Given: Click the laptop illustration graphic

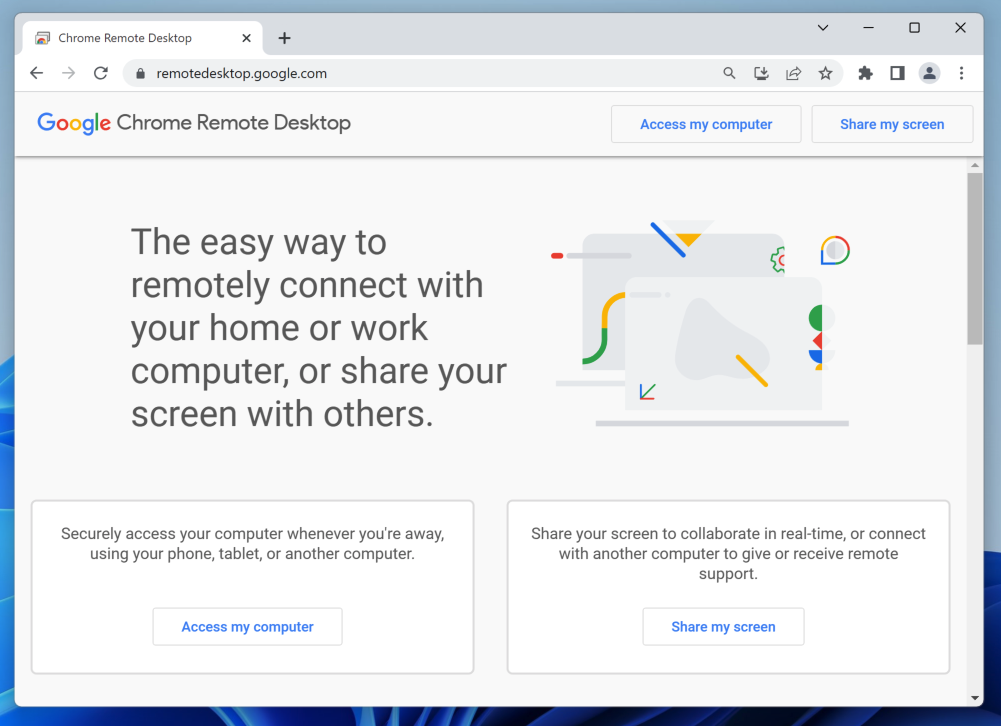Looking at the screenshot, I should point(702,323).
